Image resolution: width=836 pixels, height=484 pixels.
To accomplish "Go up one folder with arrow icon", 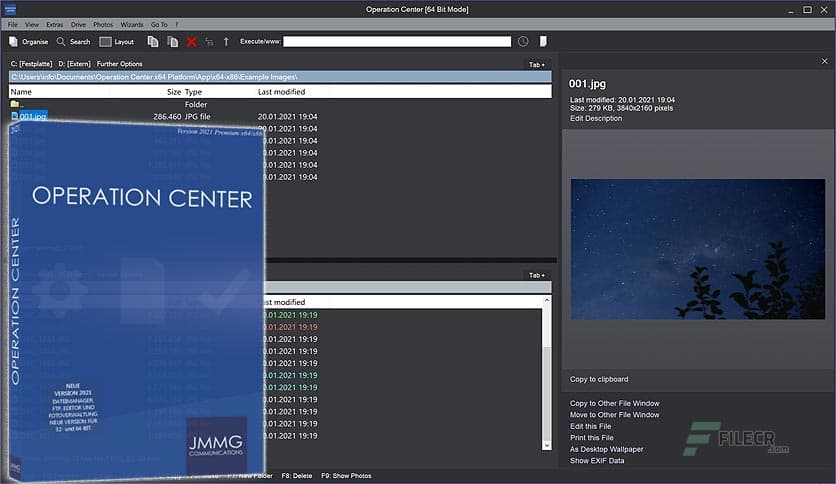I will (226, 42).
